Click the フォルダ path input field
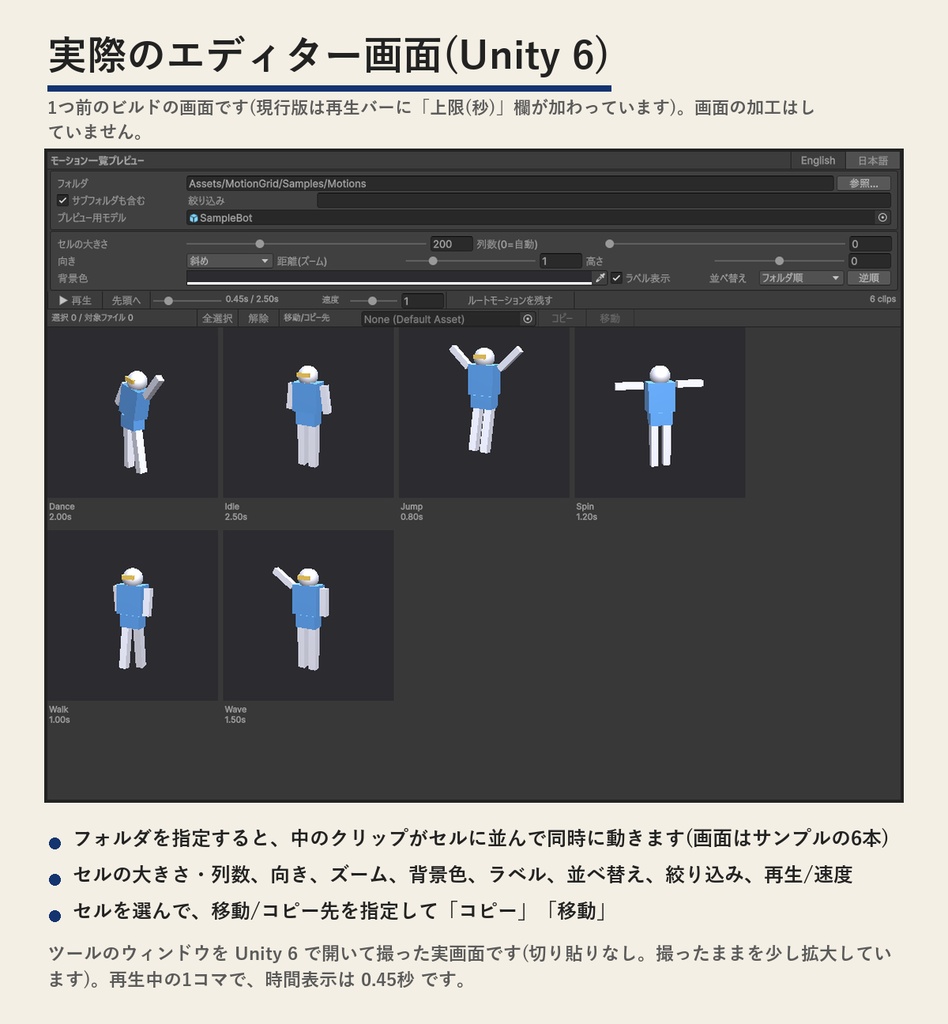This screenshot has height=1024, width=948. tap(510, 184)
